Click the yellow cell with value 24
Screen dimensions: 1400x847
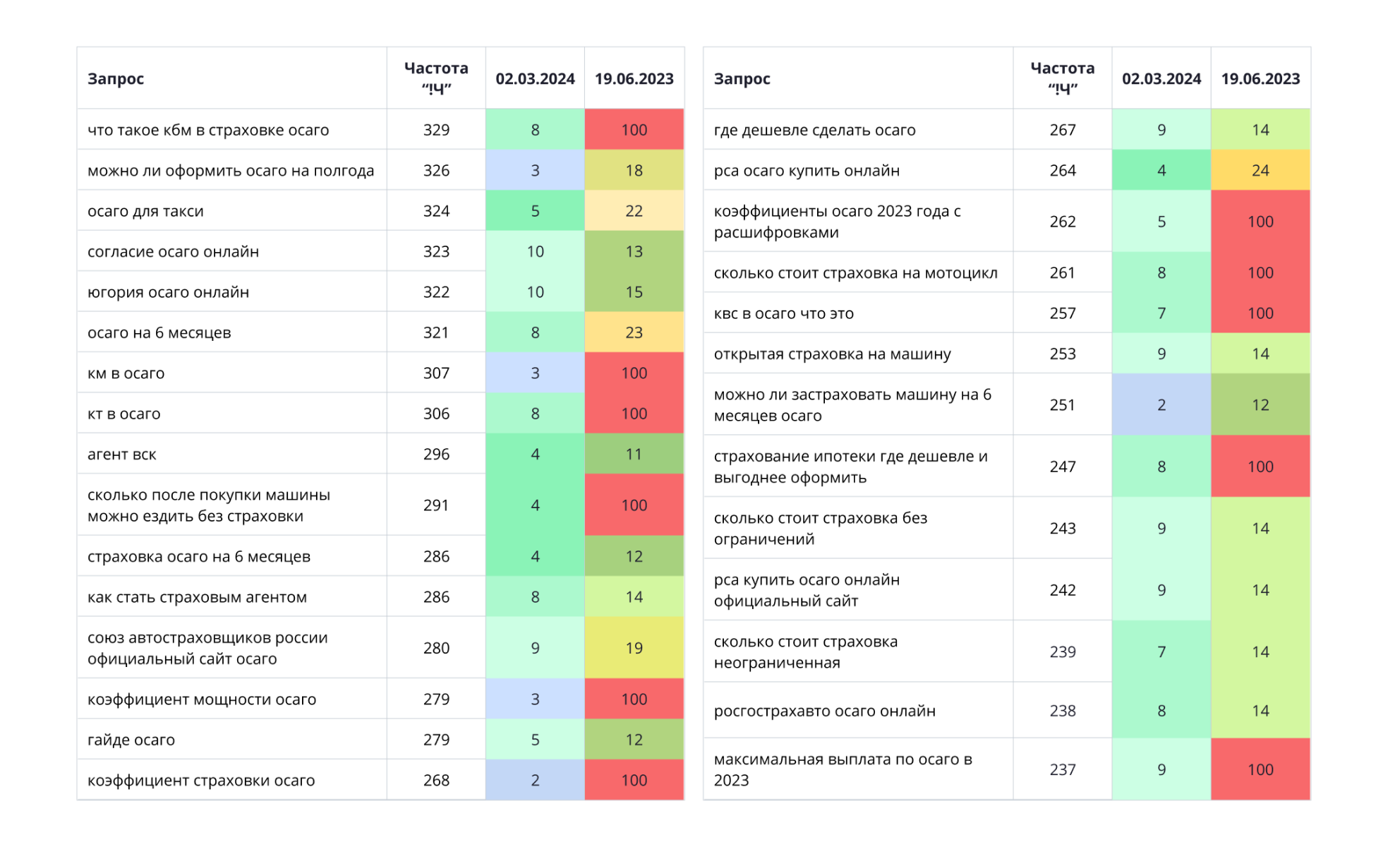1260,171
